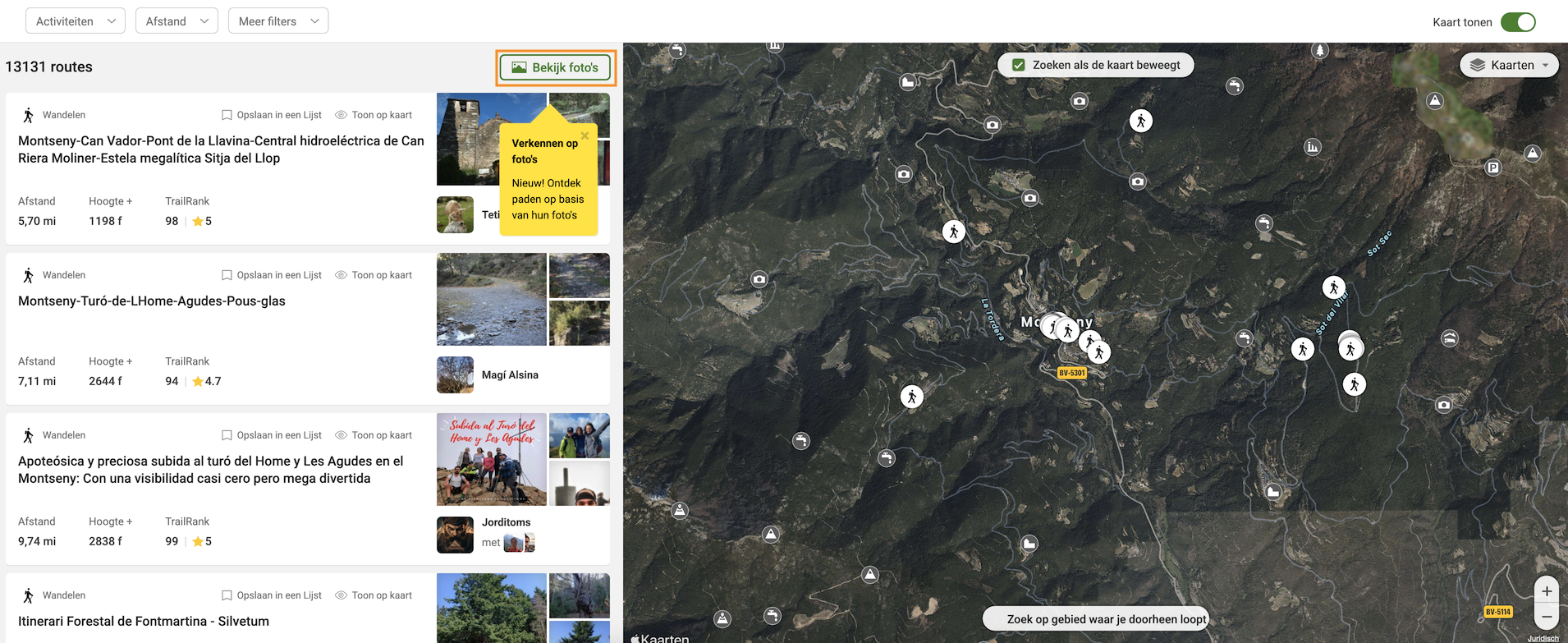Image resolution: width=1568 pixels, height=643 pixels.
Task: Click Jorditoms' avatar picture
Action: pyautogui.click(x=455, y=535)
